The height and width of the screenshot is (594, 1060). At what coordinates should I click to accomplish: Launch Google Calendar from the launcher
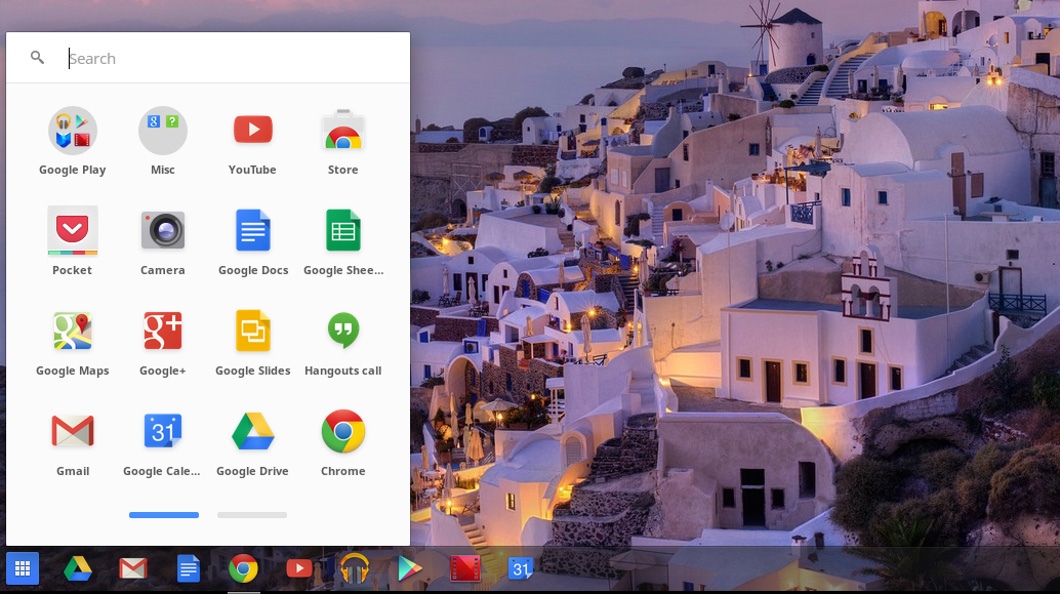(162, 430)
